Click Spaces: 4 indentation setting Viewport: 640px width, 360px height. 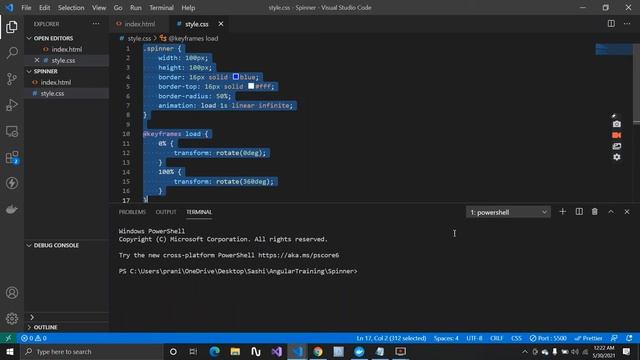tap(446, 338)
